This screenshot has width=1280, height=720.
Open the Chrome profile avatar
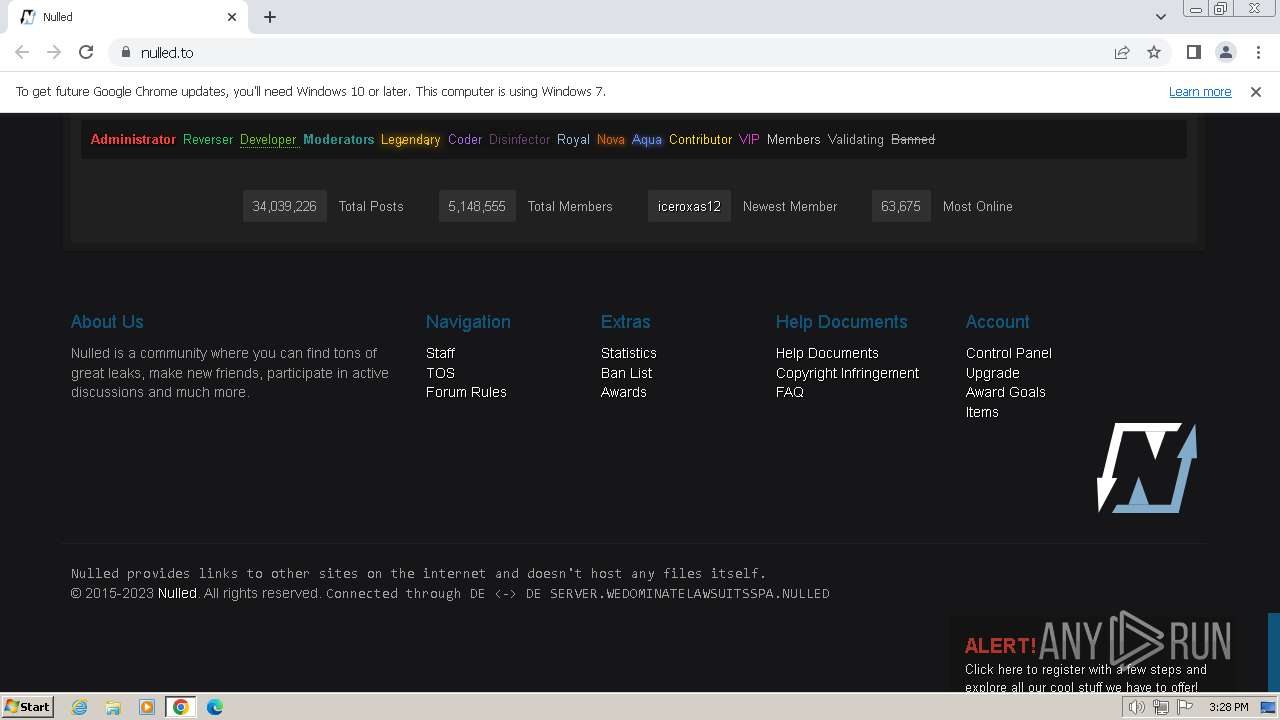point(1226,52)
